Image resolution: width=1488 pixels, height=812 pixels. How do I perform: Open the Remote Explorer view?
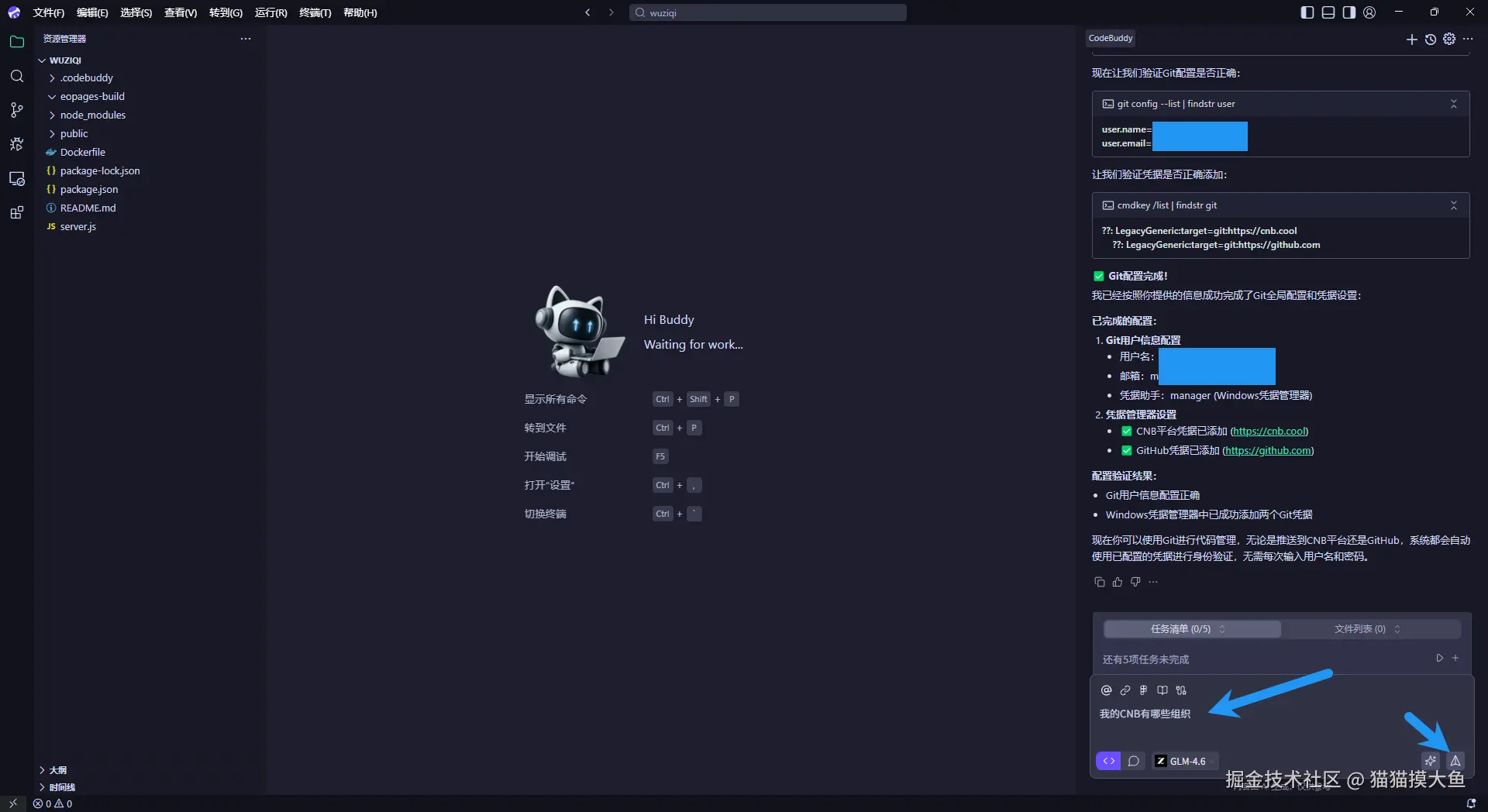[17, 178]
